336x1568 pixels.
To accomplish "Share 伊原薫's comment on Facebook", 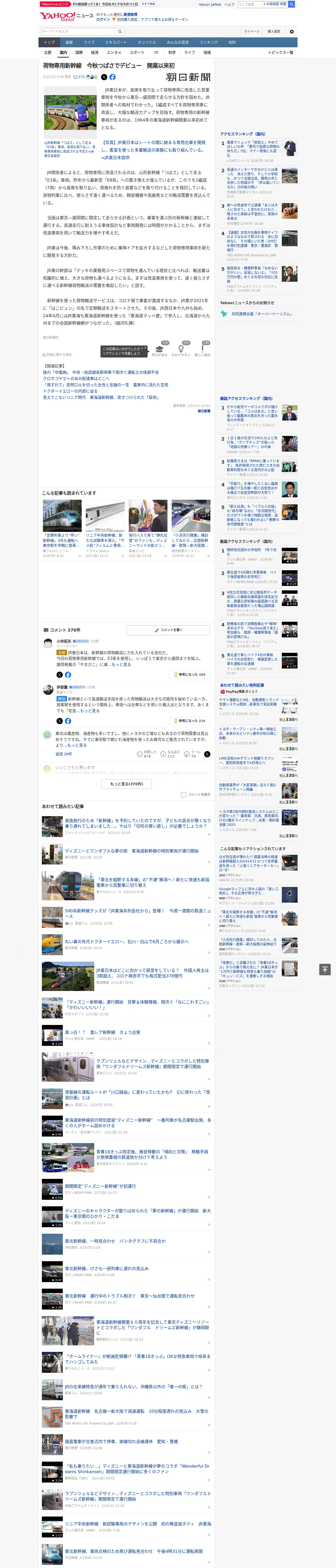I will [x=68, y=721].
